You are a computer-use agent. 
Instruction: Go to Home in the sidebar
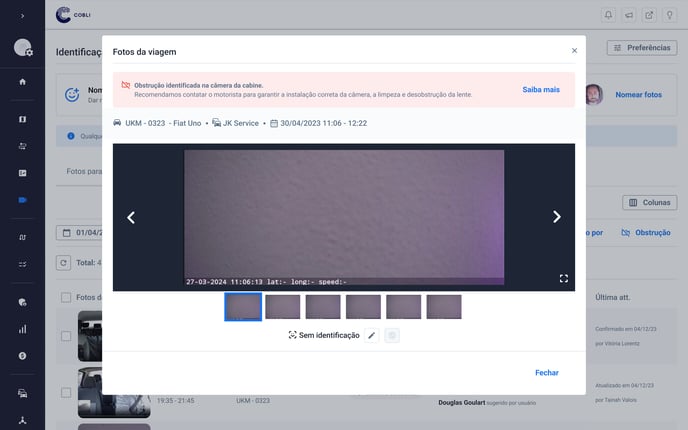coord(22,82)
